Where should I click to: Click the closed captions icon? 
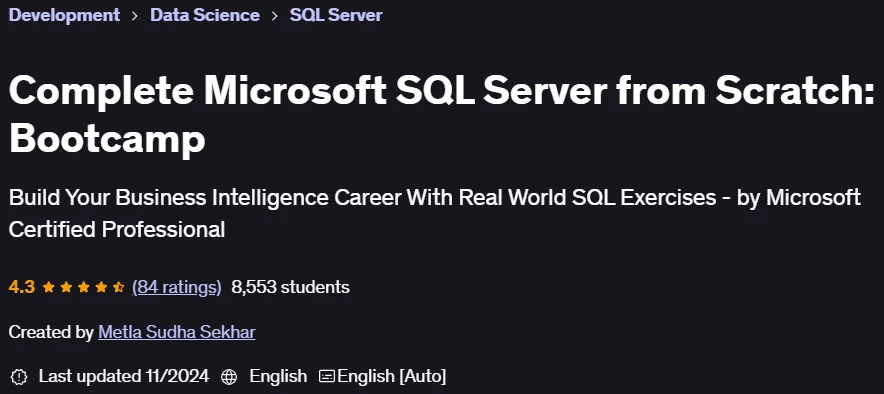(326, 376)
